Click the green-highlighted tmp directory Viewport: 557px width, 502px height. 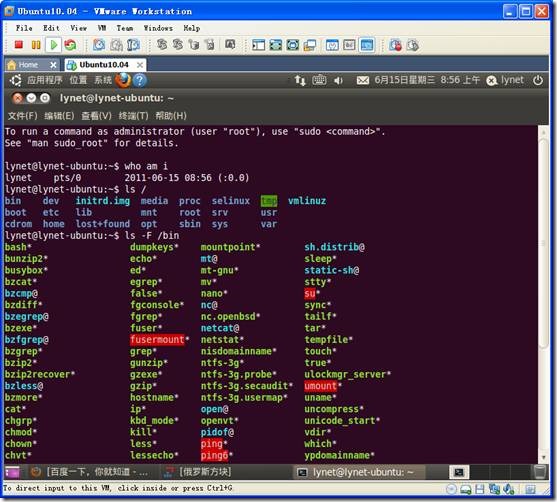coord(269,201)
